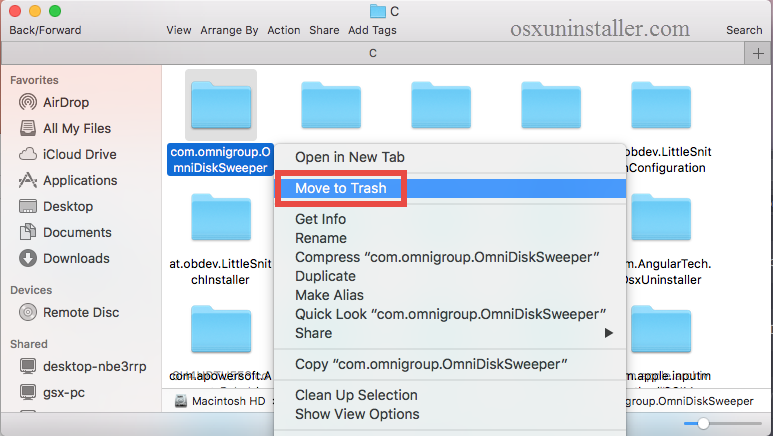Choose Duplicate from context menu

[450, 276]
